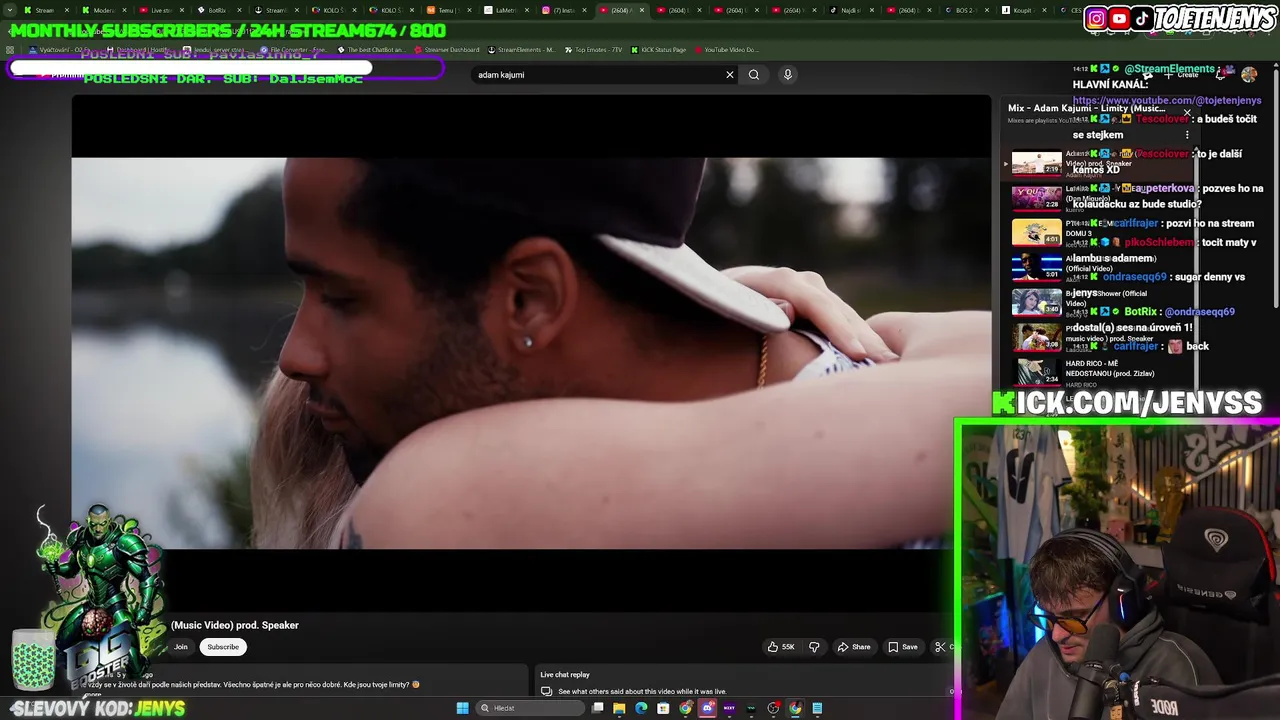The image size is (1280, 720).
Task: Open Microsoft Store from the taskbar
Action: point(663,708)
